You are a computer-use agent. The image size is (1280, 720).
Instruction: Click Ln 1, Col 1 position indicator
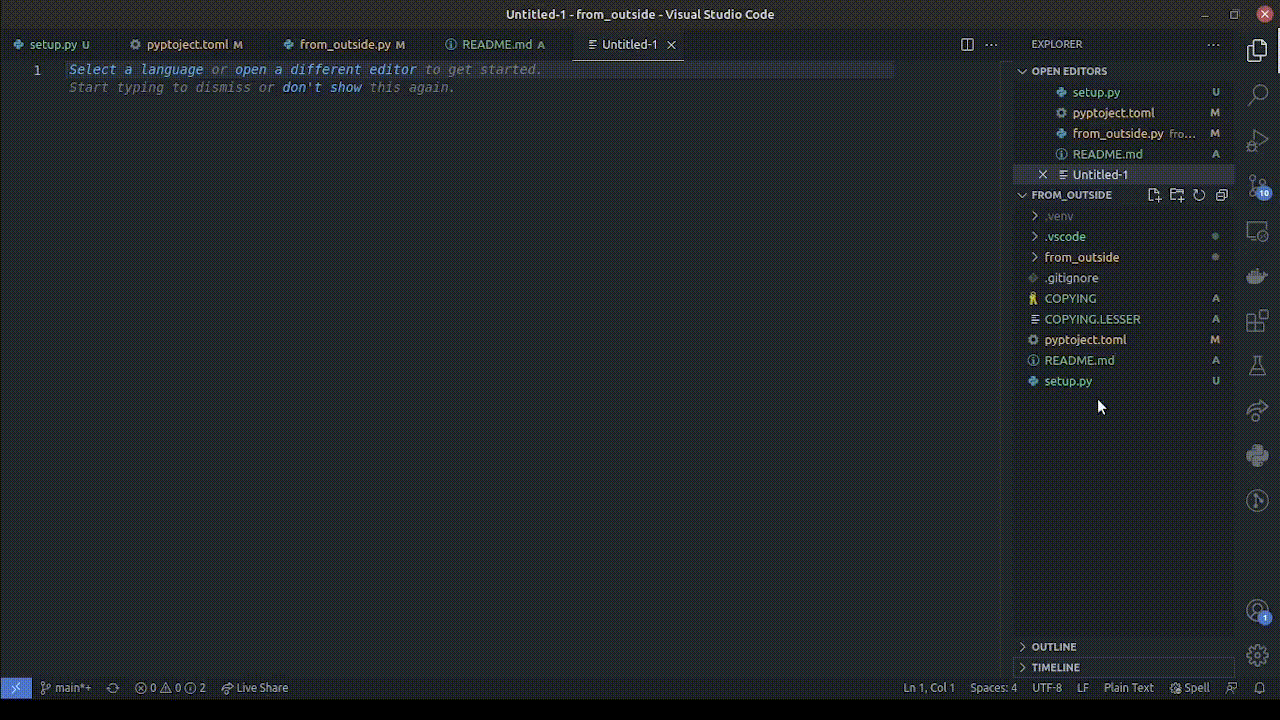[929, 688]
